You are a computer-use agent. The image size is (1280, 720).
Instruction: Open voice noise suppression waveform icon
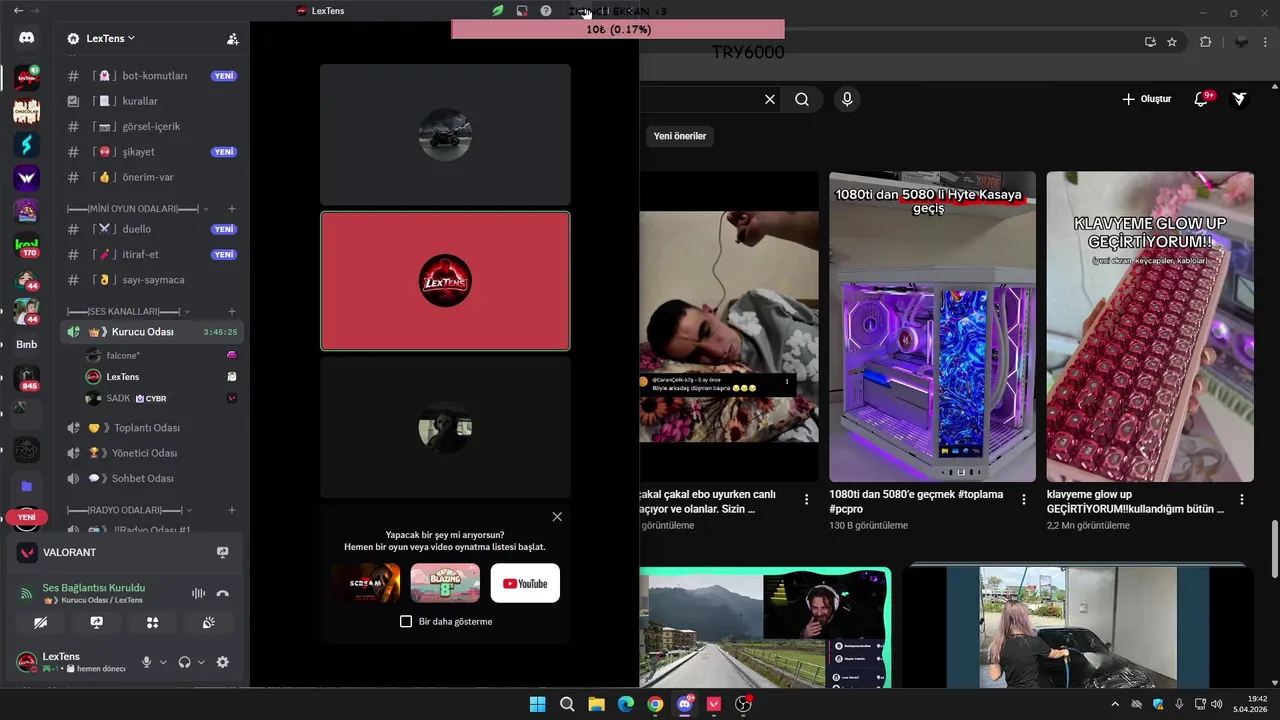pos(198,593)
